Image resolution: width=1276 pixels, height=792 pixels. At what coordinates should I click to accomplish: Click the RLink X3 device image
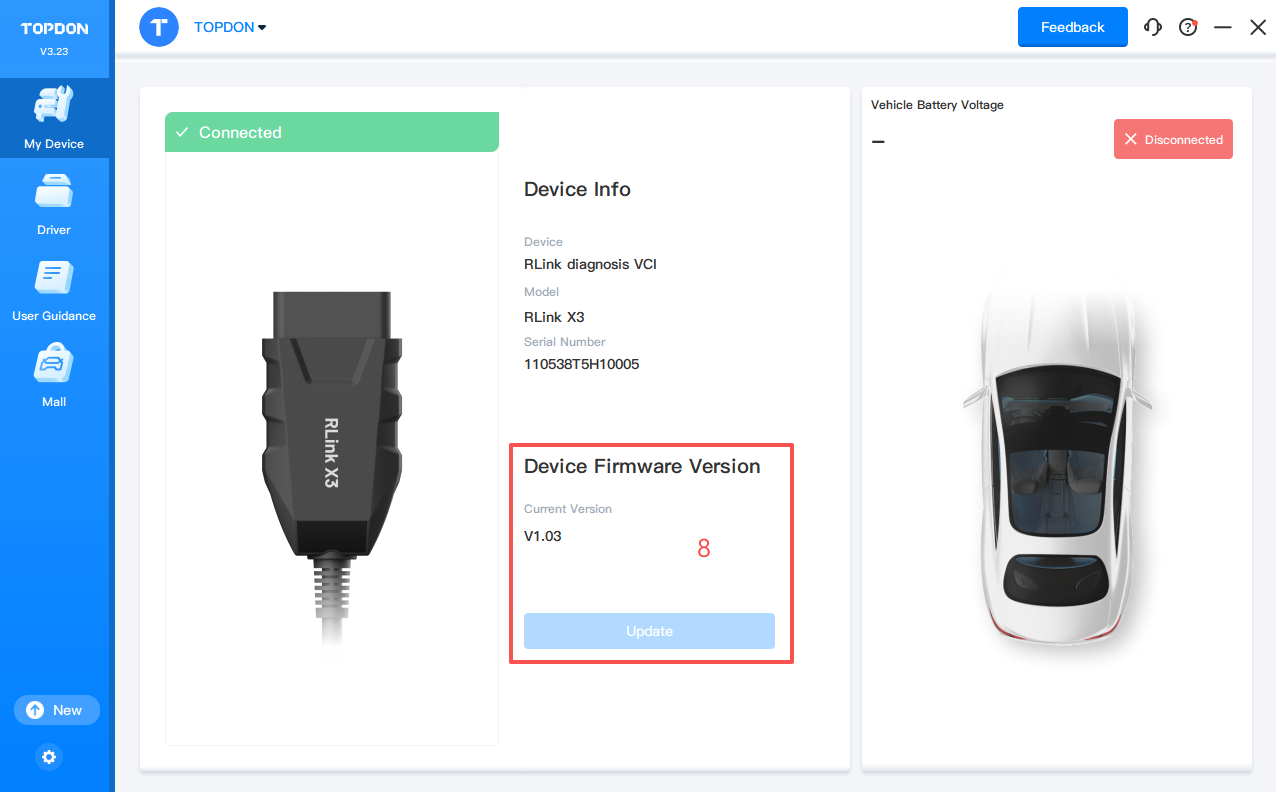(332, 450)
